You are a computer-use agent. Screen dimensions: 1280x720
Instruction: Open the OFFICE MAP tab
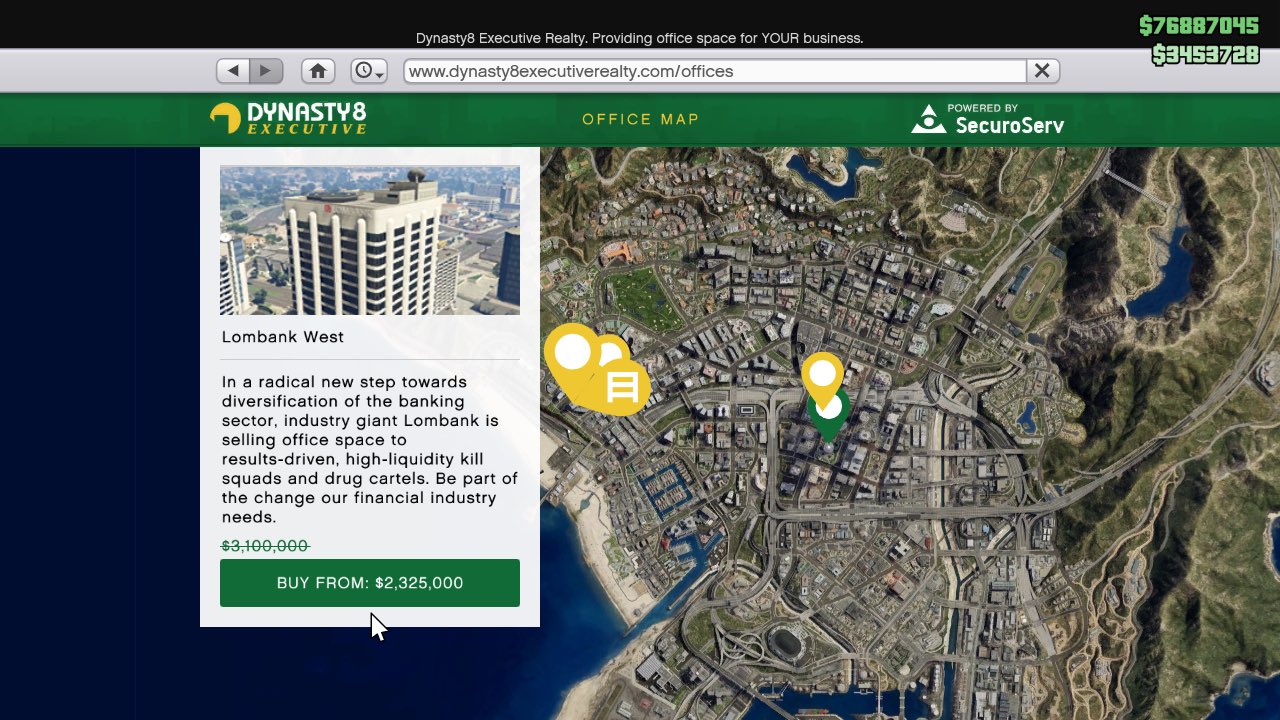pos(641,119)
